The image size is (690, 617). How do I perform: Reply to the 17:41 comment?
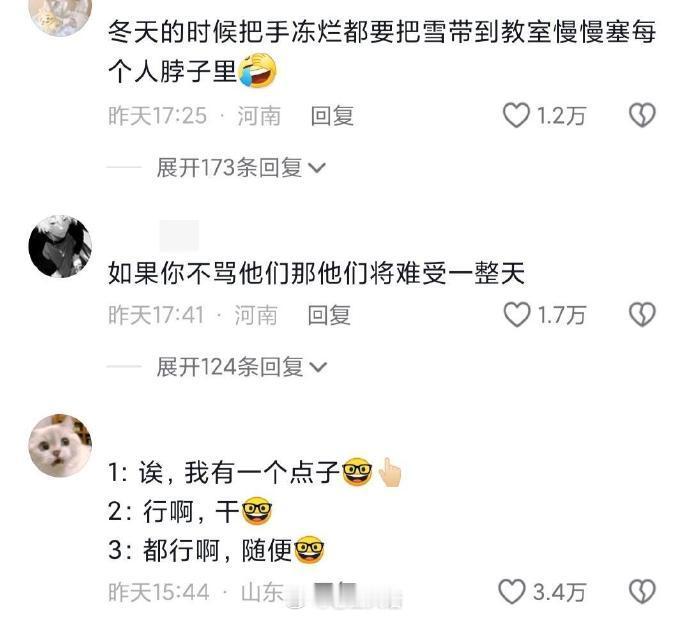[x=329, y=315]
